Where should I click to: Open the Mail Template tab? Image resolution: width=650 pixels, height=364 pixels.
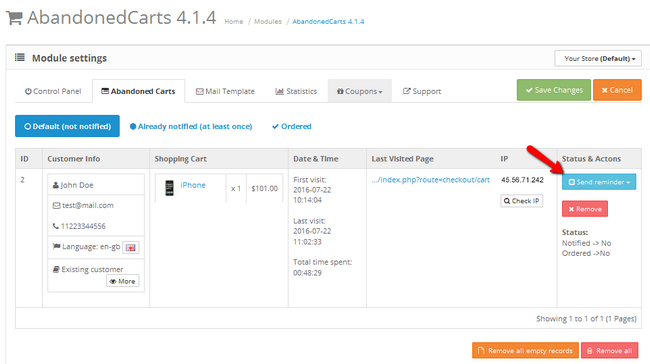pos(225,91)
